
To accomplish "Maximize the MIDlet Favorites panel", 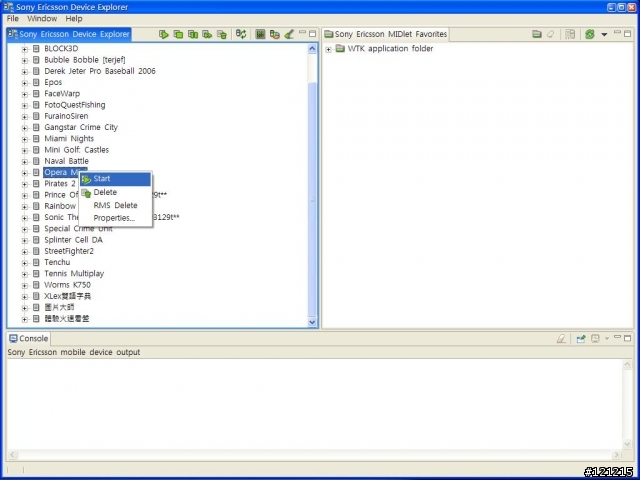I will tap(628, 33).
